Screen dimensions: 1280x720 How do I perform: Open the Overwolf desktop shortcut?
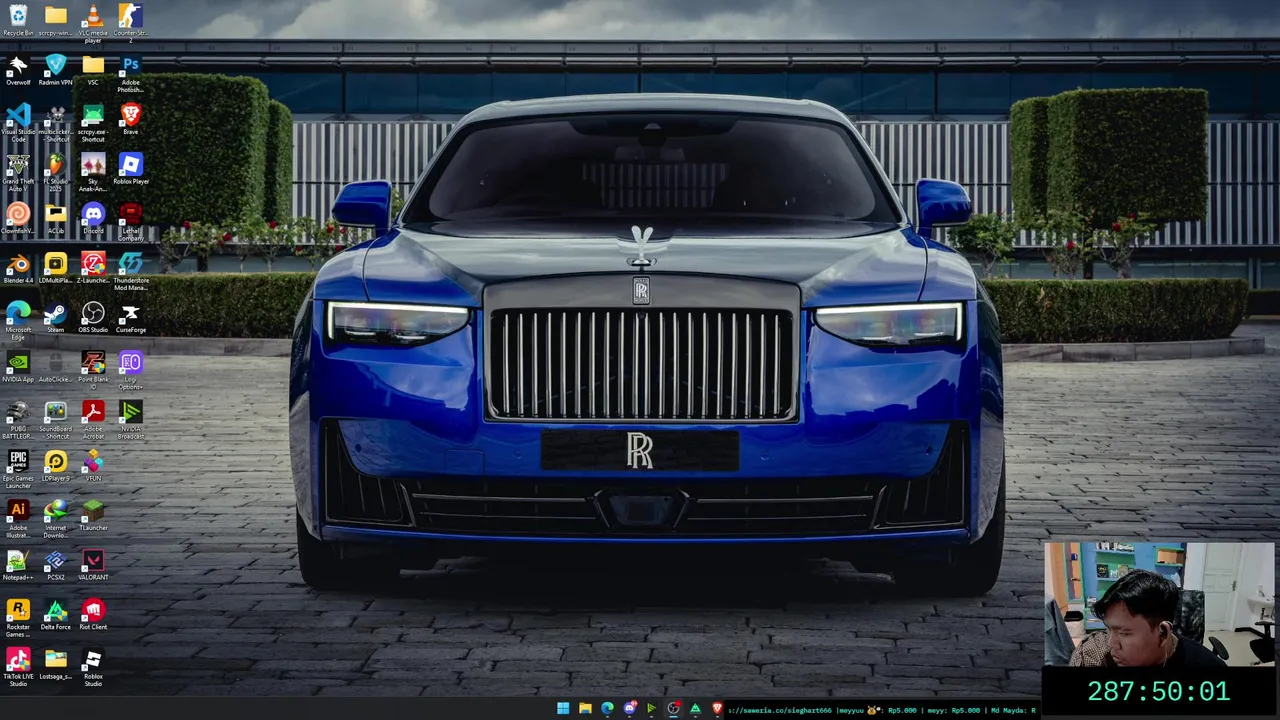18,70
